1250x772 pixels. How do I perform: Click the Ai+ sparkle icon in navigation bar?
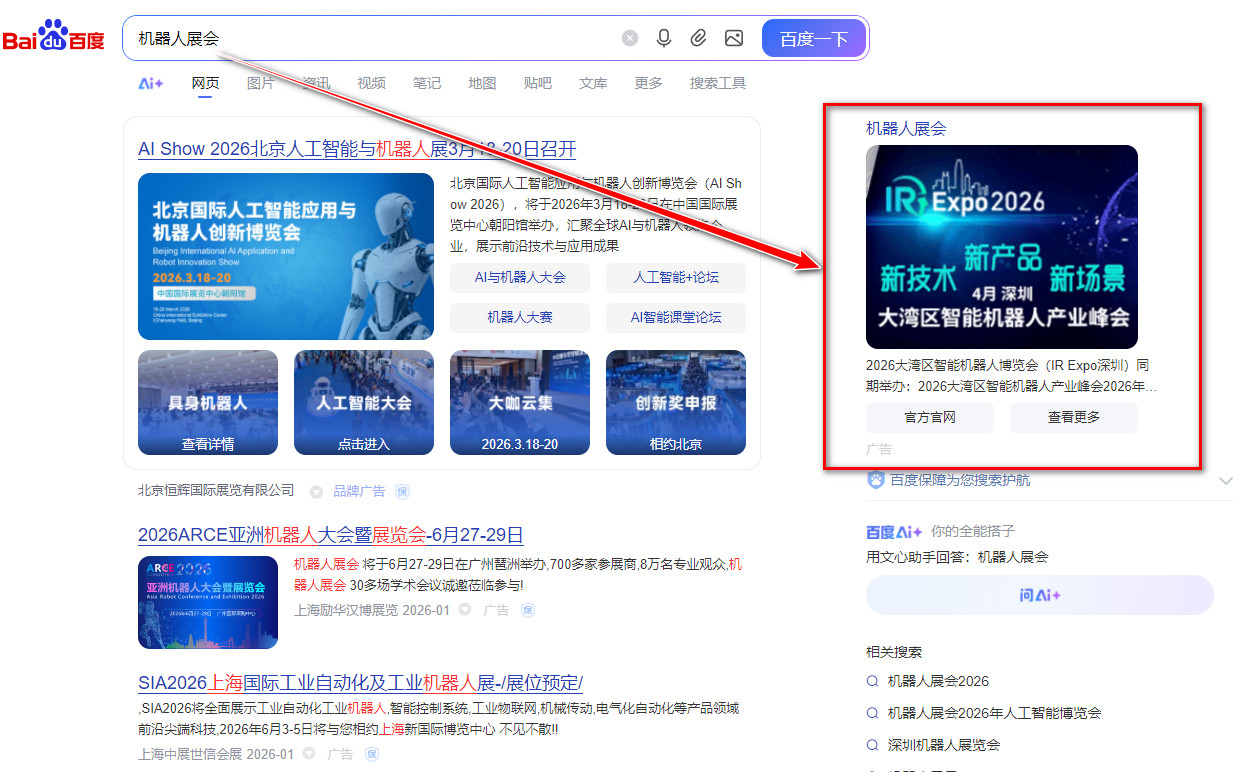click(150, 84)
